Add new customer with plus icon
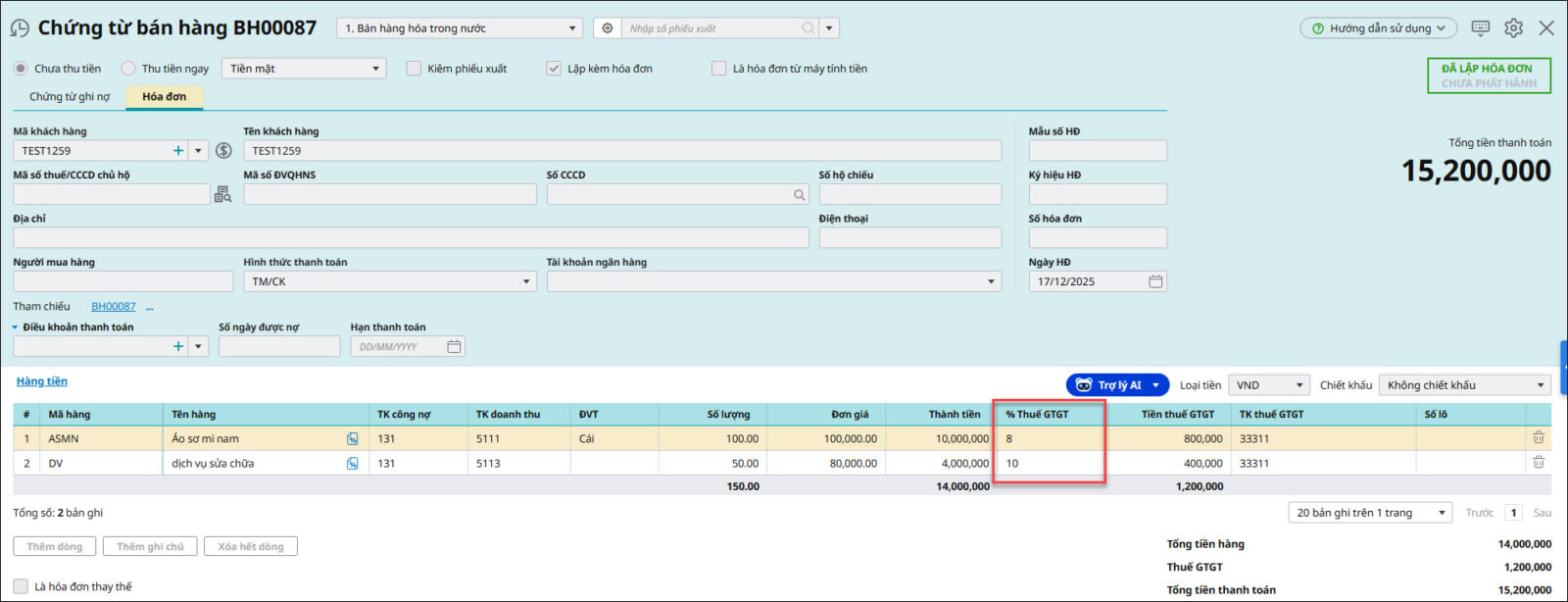1568x602 pixels. [x=178, y=151]
